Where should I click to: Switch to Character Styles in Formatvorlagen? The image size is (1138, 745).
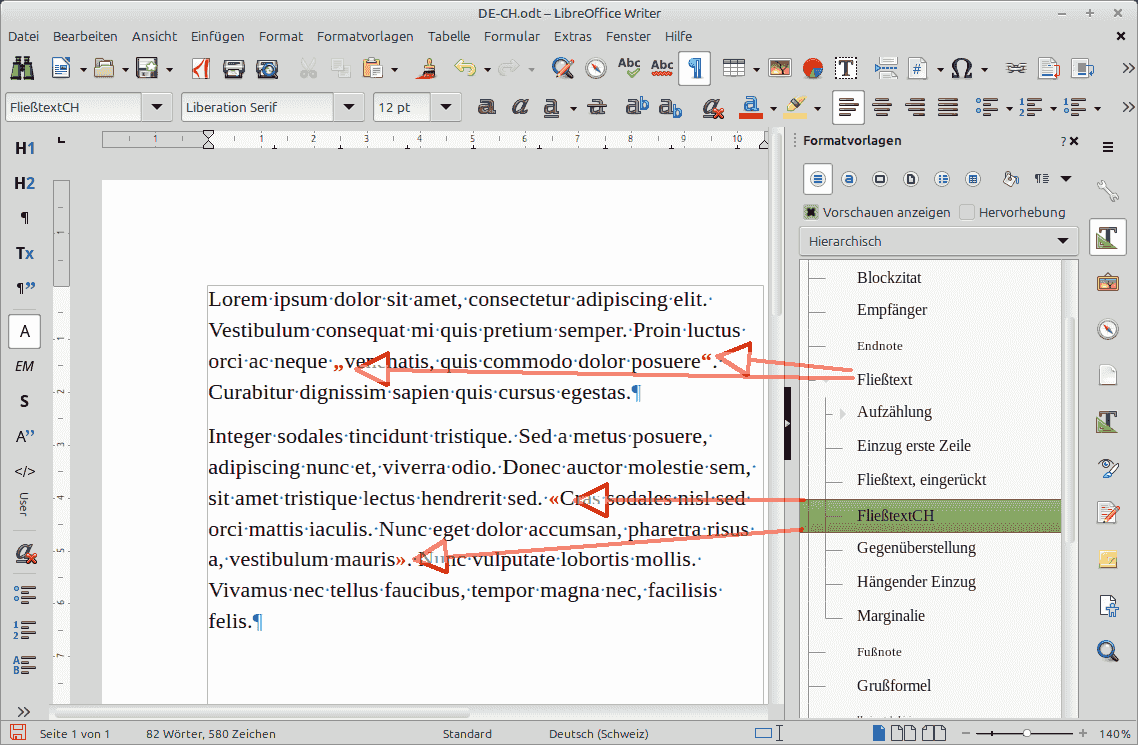point(849,178)
